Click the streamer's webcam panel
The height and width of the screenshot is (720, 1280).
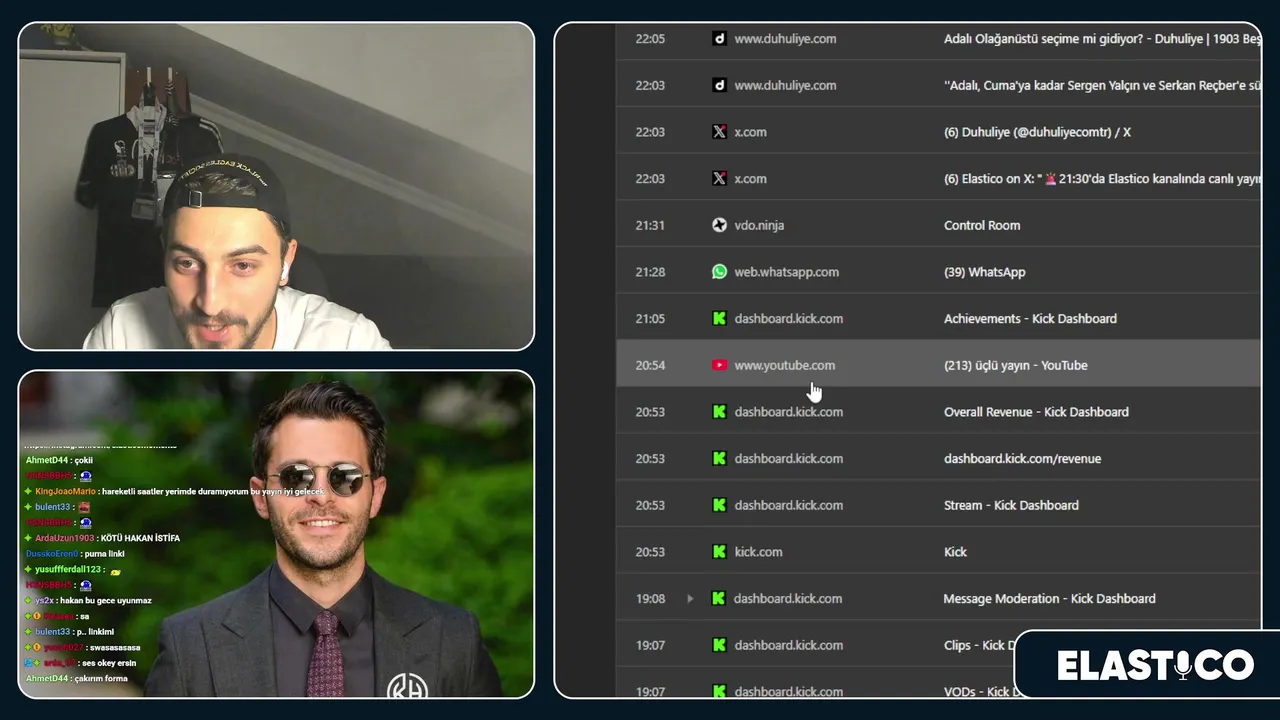click(276, 186)
